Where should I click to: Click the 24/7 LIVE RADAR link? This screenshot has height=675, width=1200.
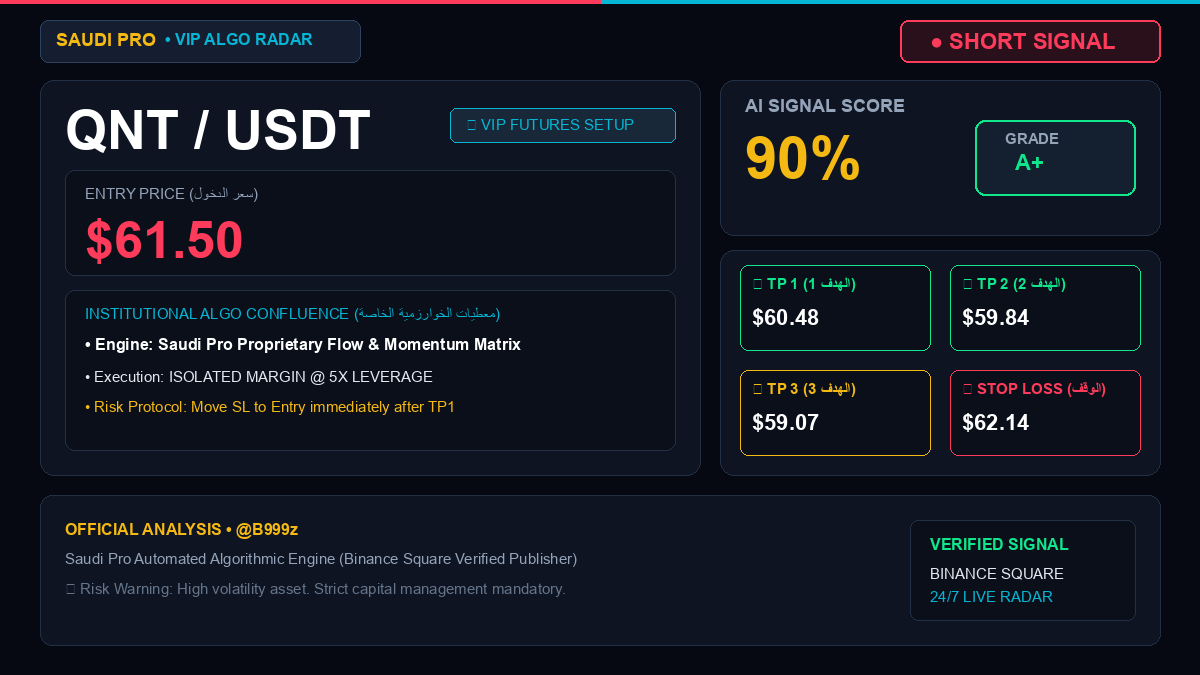click(x=991, y=597)
